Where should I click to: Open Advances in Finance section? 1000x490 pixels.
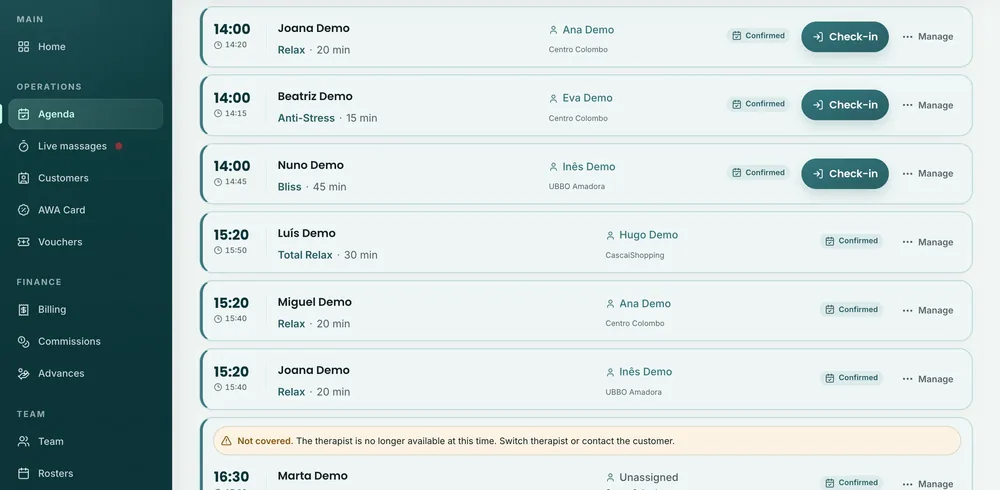click(85, 373)
